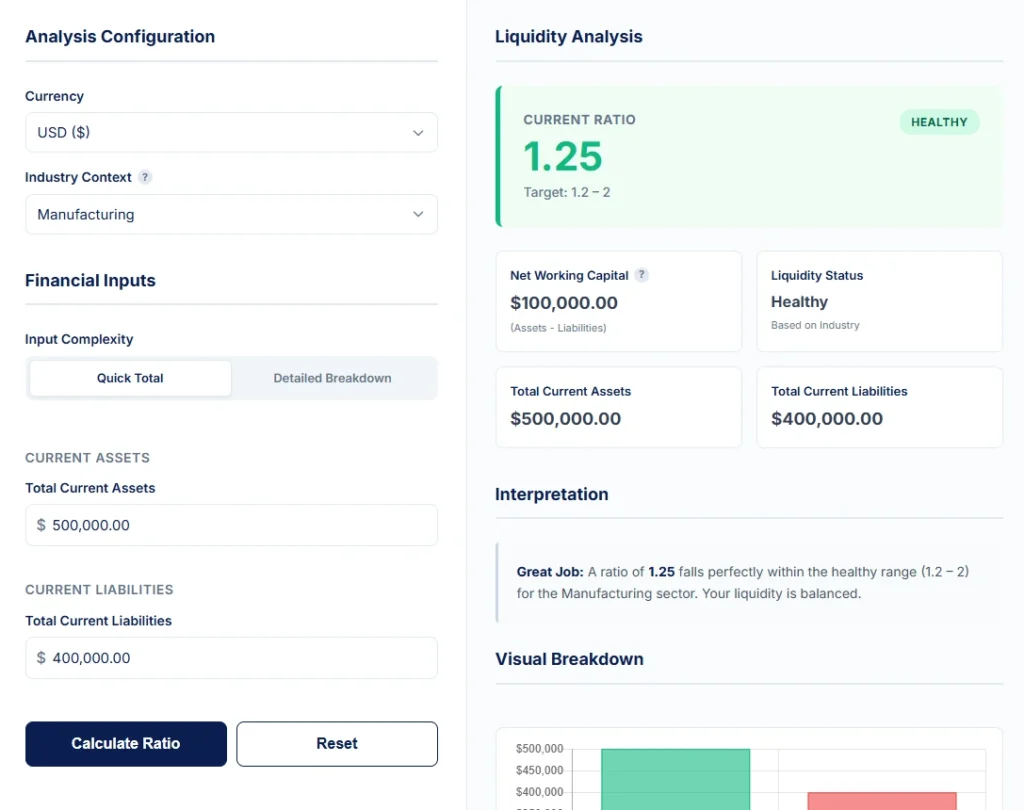Click the Reset button

coord(336,743)
